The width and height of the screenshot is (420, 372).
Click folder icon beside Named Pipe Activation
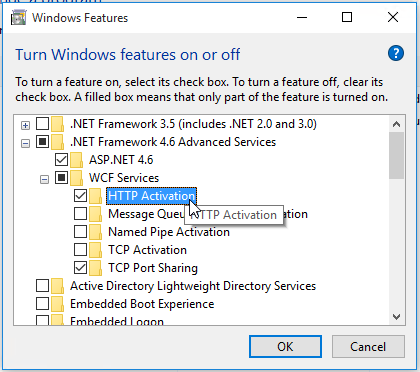point(96,232)
